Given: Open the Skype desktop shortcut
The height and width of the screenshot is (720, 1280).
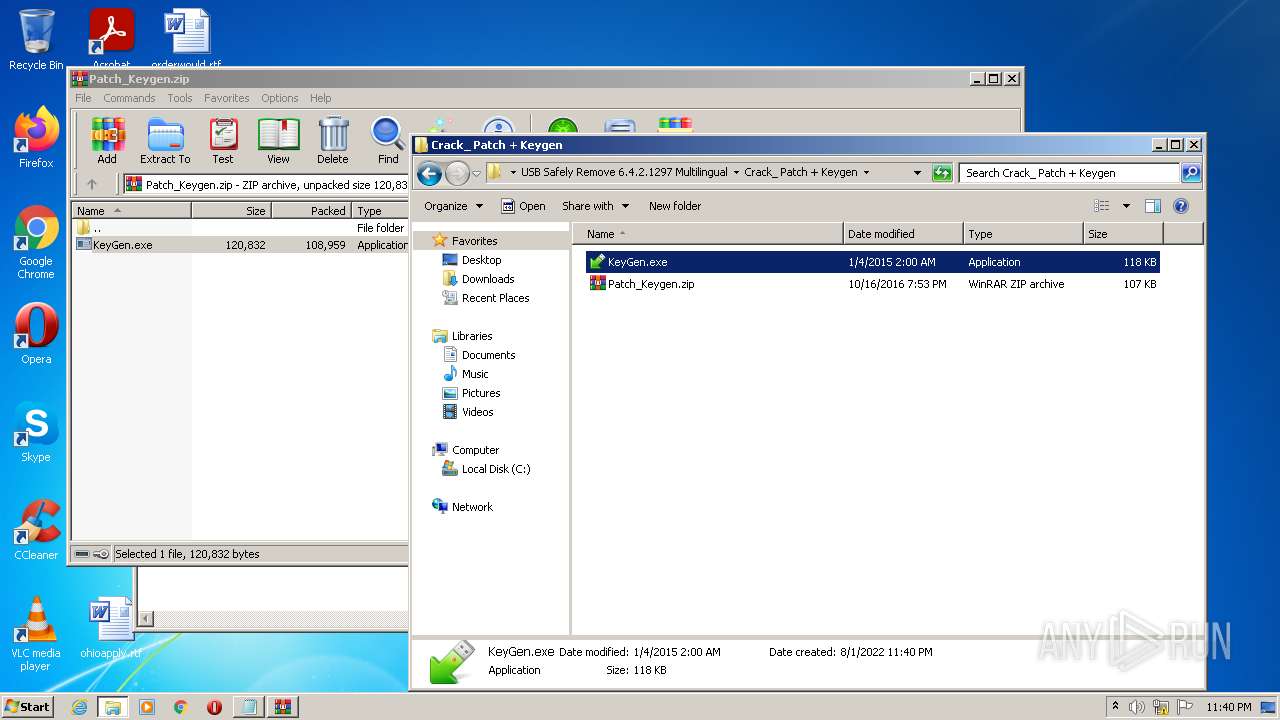Looking at the screenshot, I should (x=36, y=432).
